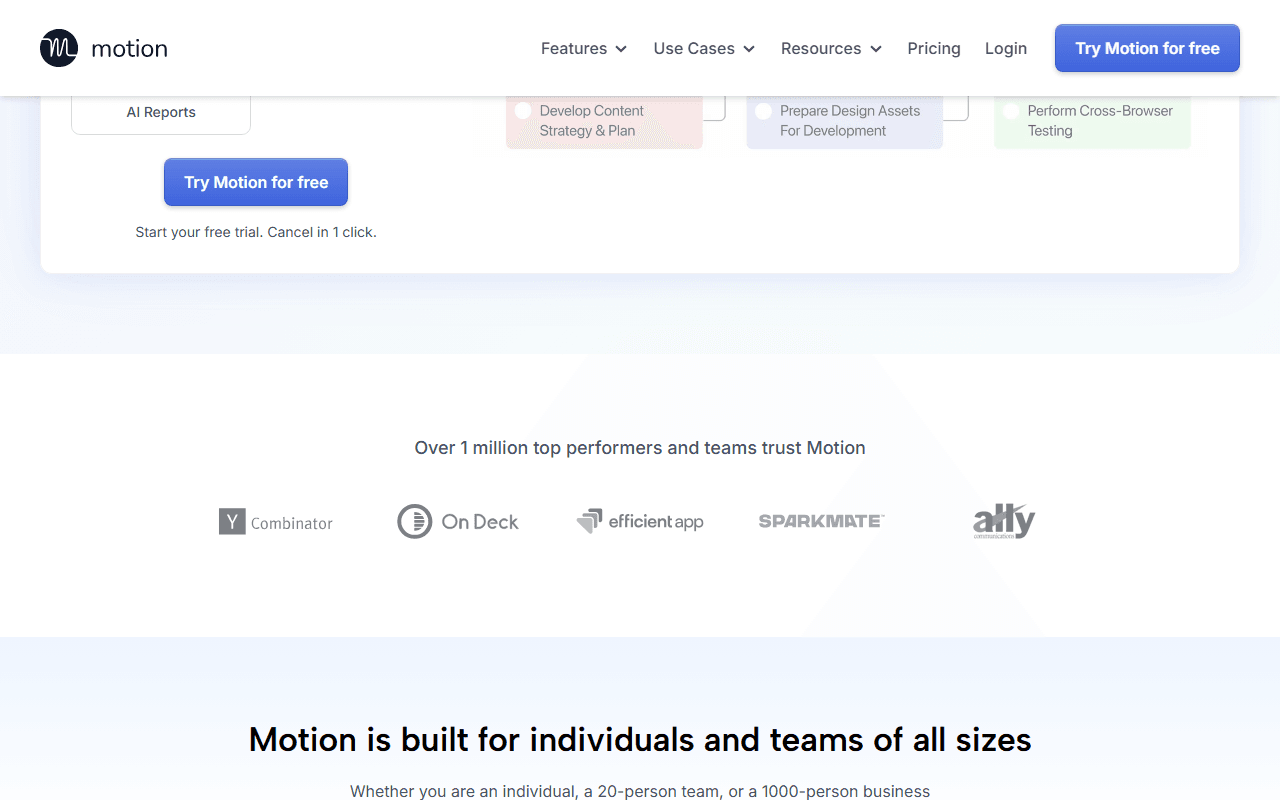The image size is (1280, 800).
Task: Select the AI Reports tab
Action: [x=161, y=112]
